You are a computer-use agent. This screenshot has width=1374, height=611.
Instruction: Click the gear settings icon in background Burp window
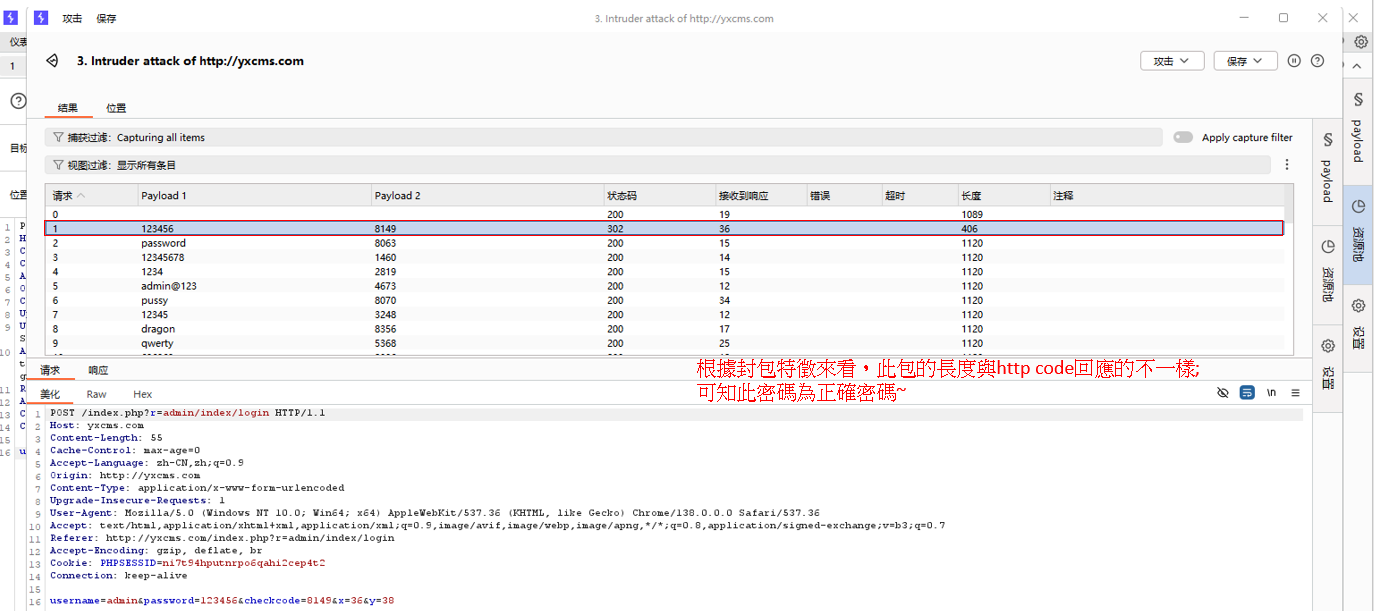click(1361, 42)
